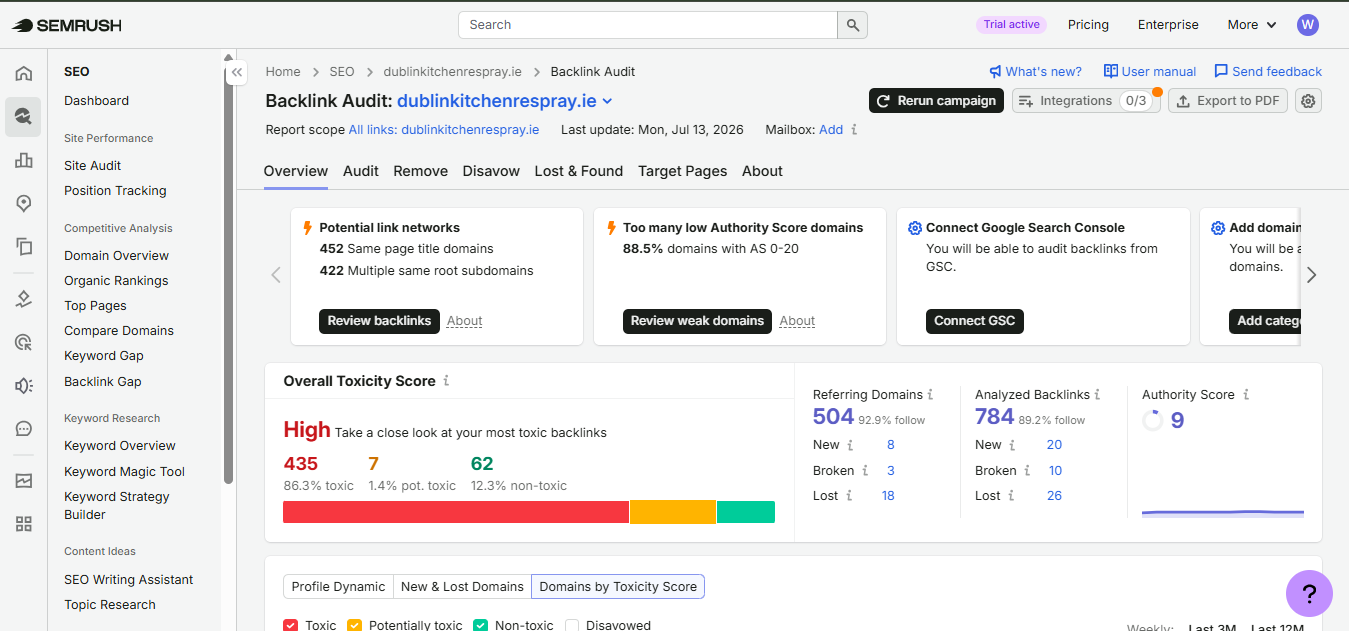Click the Authority Score trend line chart
Viewport: 1349px width, 631px height.
[x=1222, y=513]
